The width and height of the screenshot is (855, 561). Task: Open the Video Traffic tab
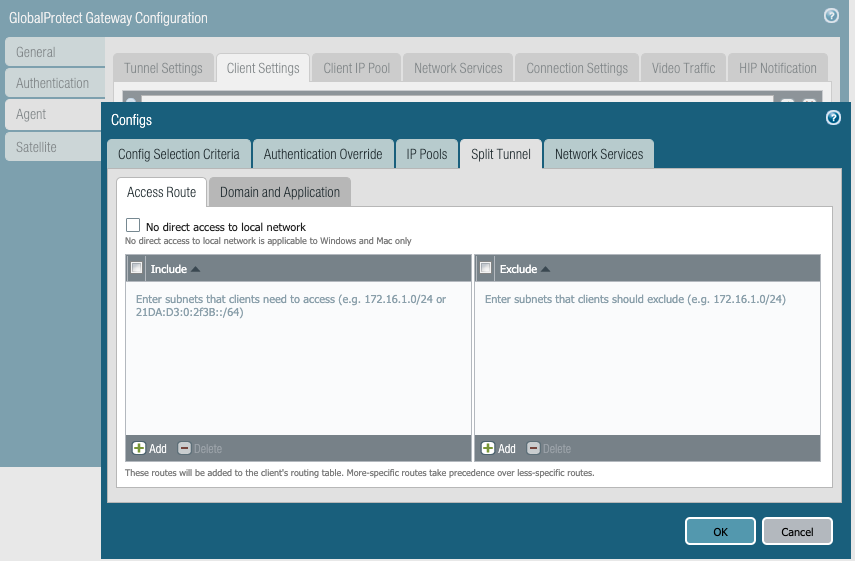coord(683,68)
